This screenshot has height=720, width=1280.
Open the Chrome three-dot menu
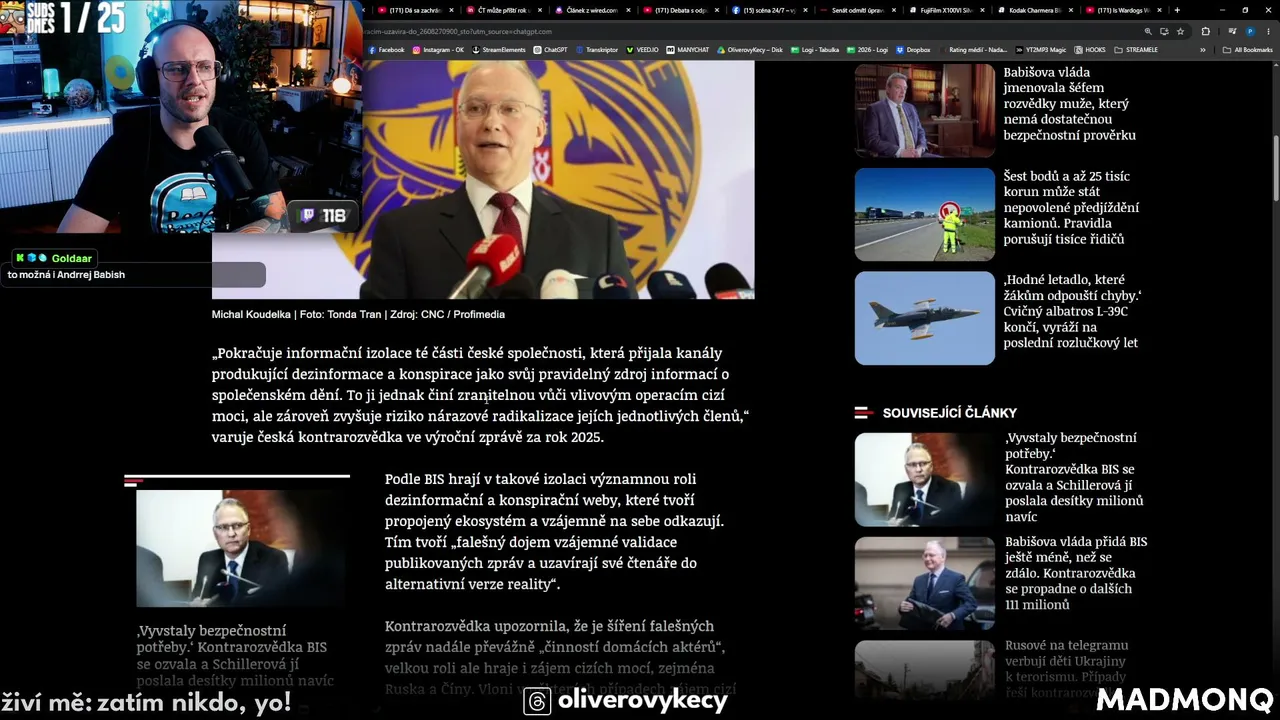pos(1267,31)
